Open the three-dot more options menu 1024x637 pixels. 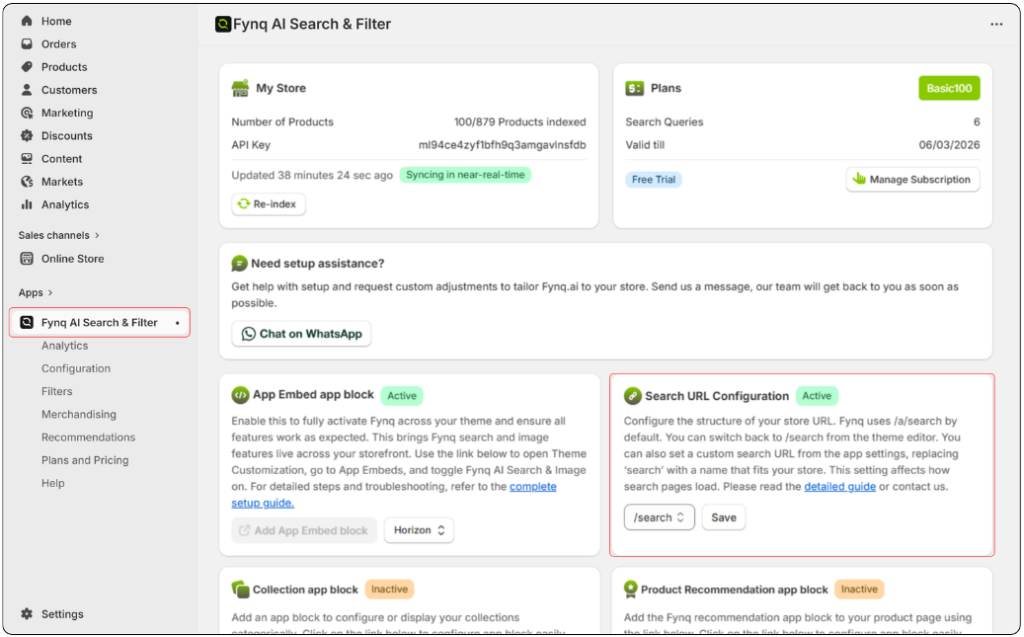(996, 24)
